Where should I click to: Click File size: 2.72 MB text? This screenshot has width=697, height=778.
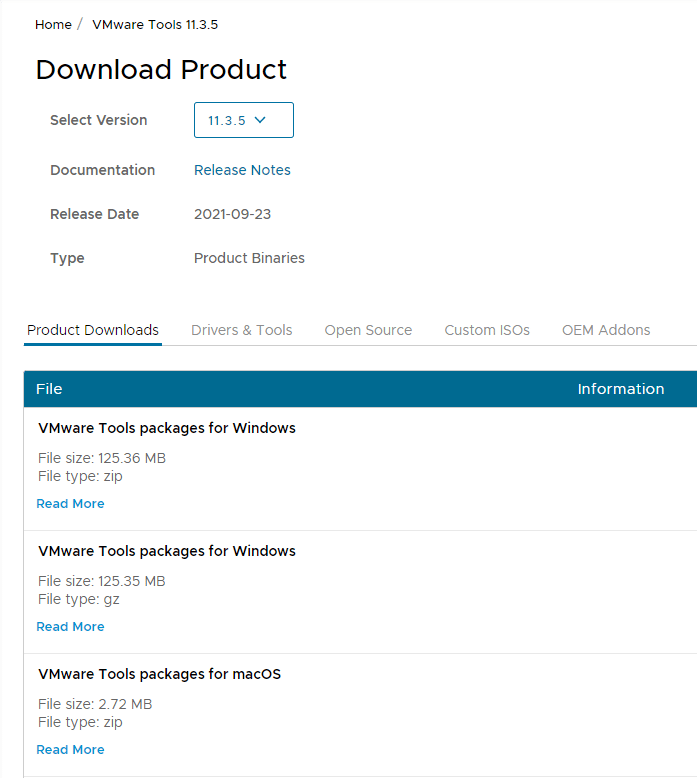pyautogui.click(x=95, y=704)
